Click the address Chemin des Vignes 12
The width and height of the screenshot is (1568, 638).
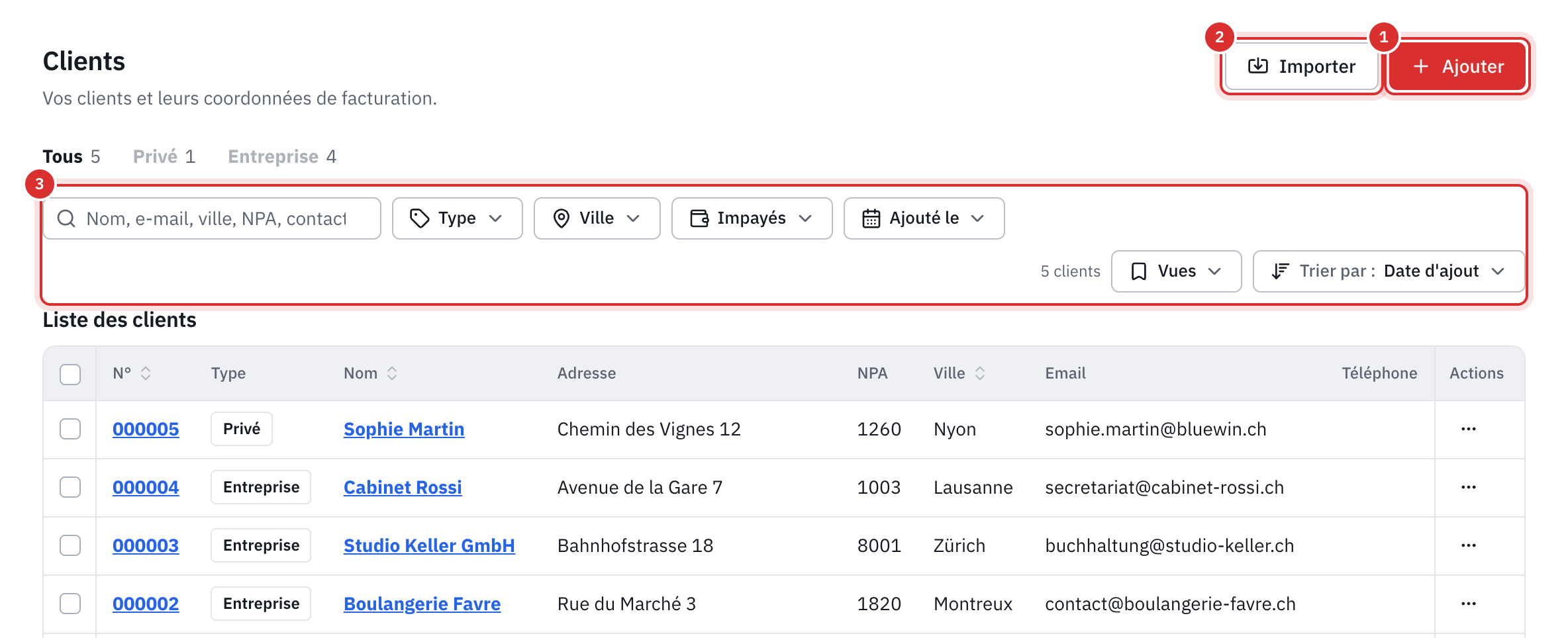click(x=649, y=429)
